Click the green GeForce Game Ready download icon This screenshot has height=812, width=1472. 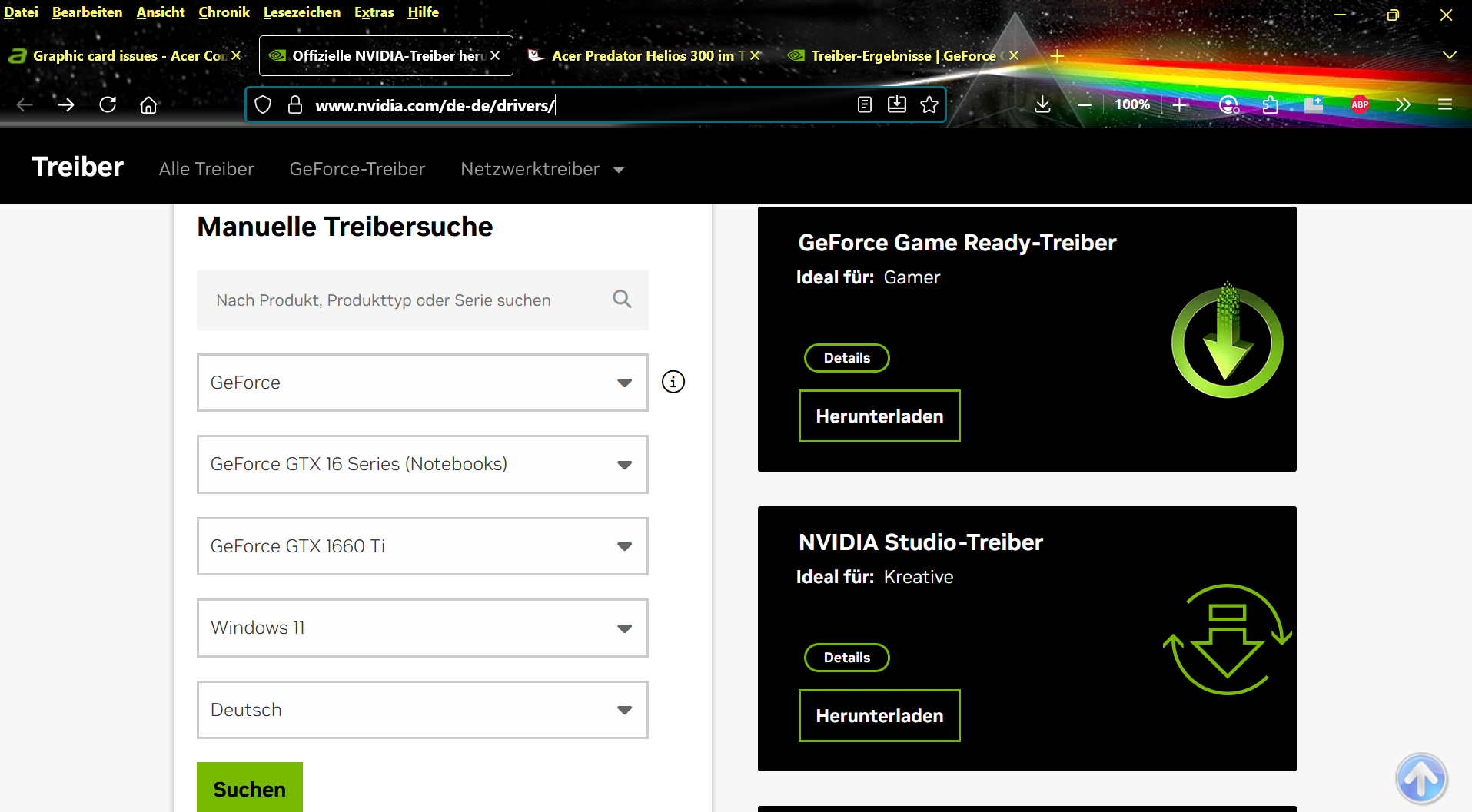click(1227, 340)
